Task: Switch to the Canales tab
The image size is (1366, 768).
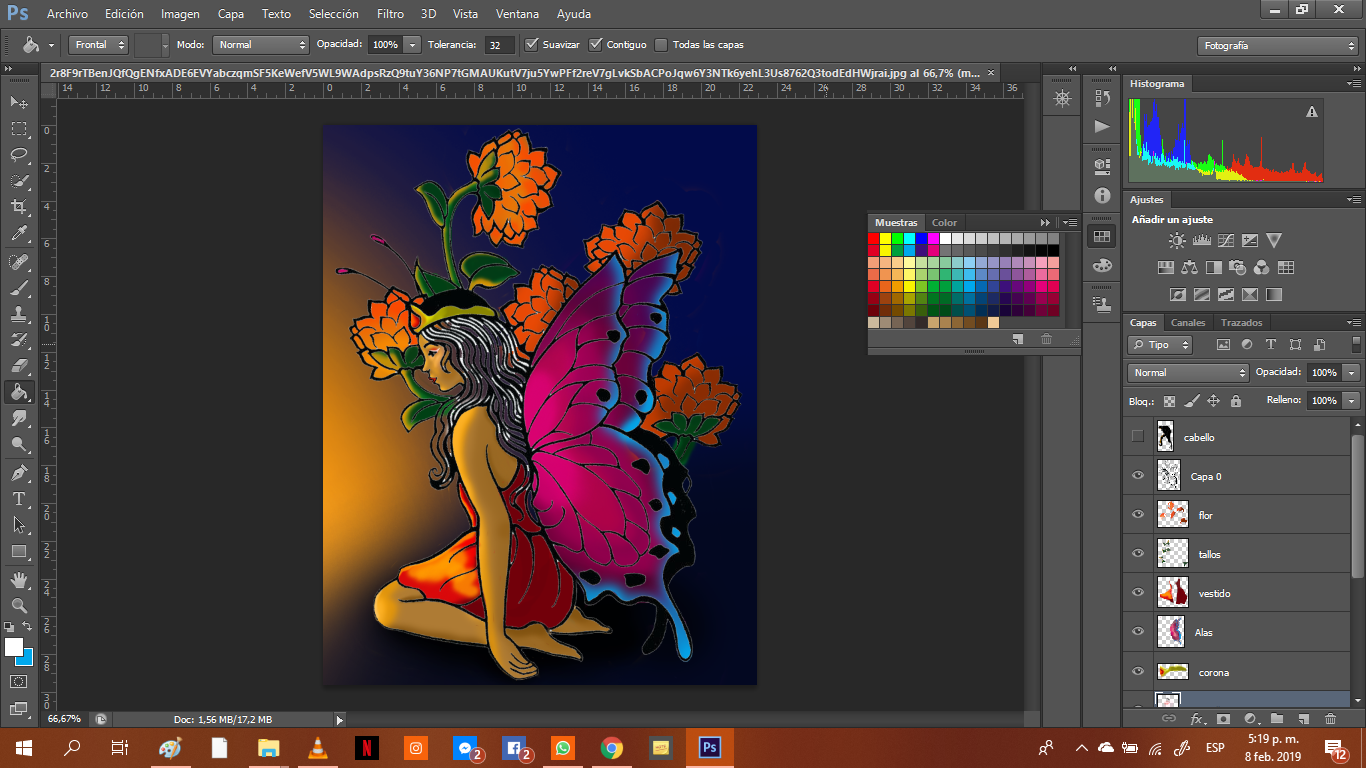Action: 1188,323
